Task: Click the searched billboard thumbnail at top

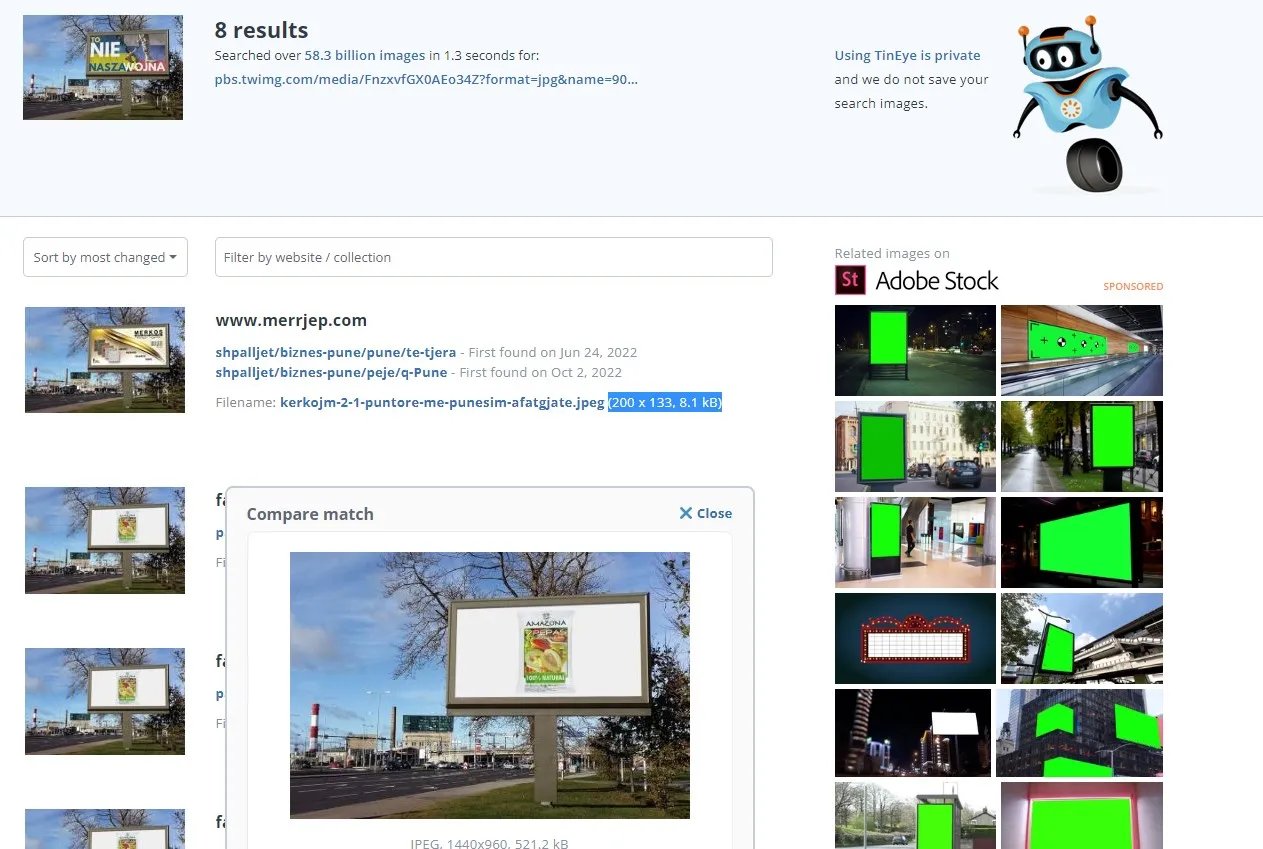Action: coord(103,67)
